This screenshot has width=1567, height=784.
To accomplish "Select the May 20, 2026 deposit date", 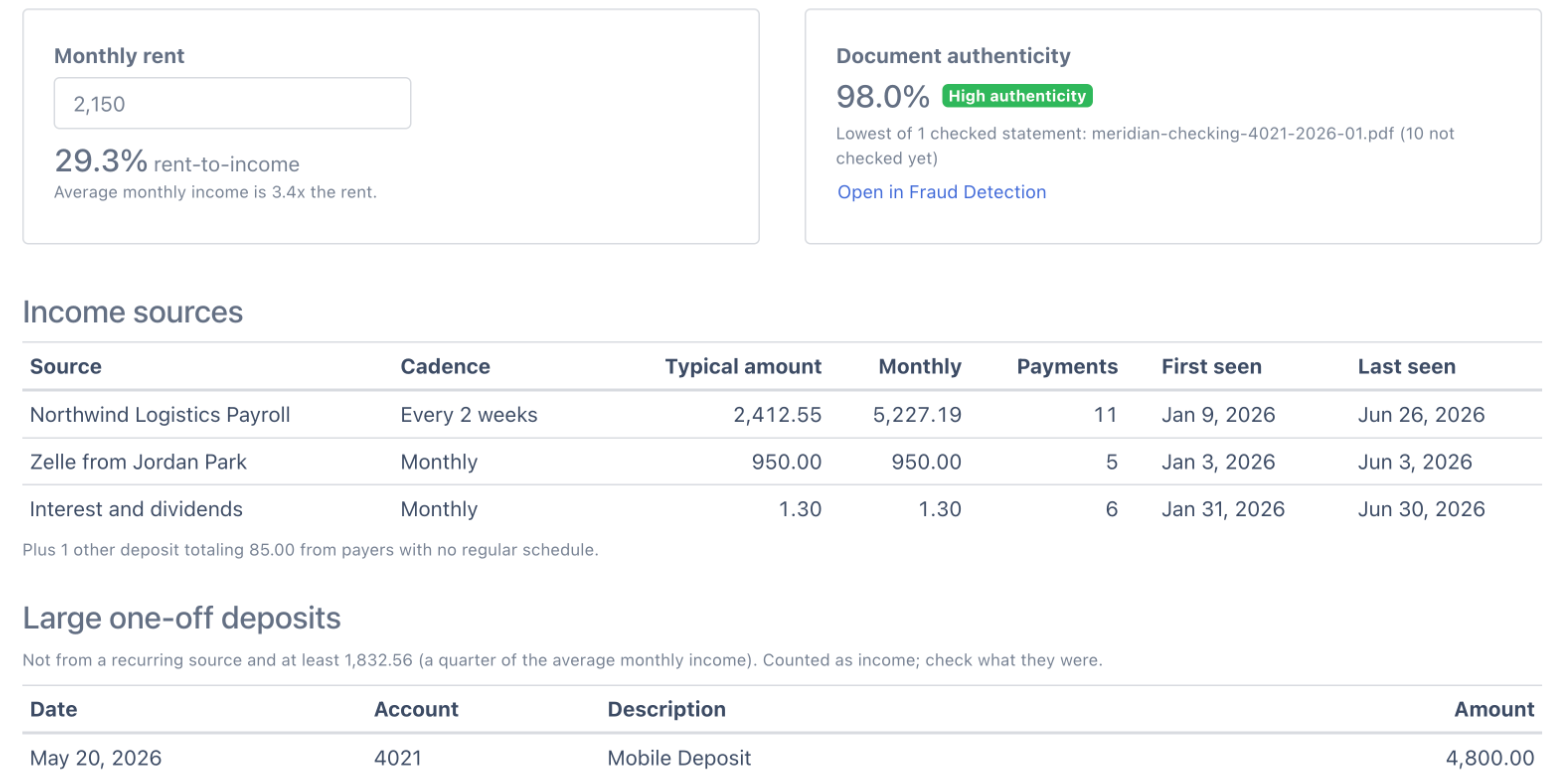I will [96, 758].
